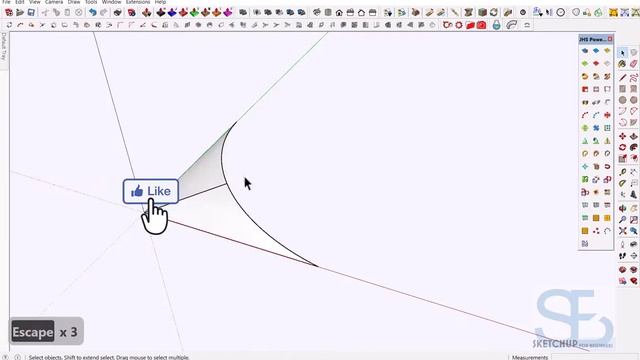Select the Offset tool
The height and width of the screenshot is (360, 640).
coord(633,159)
